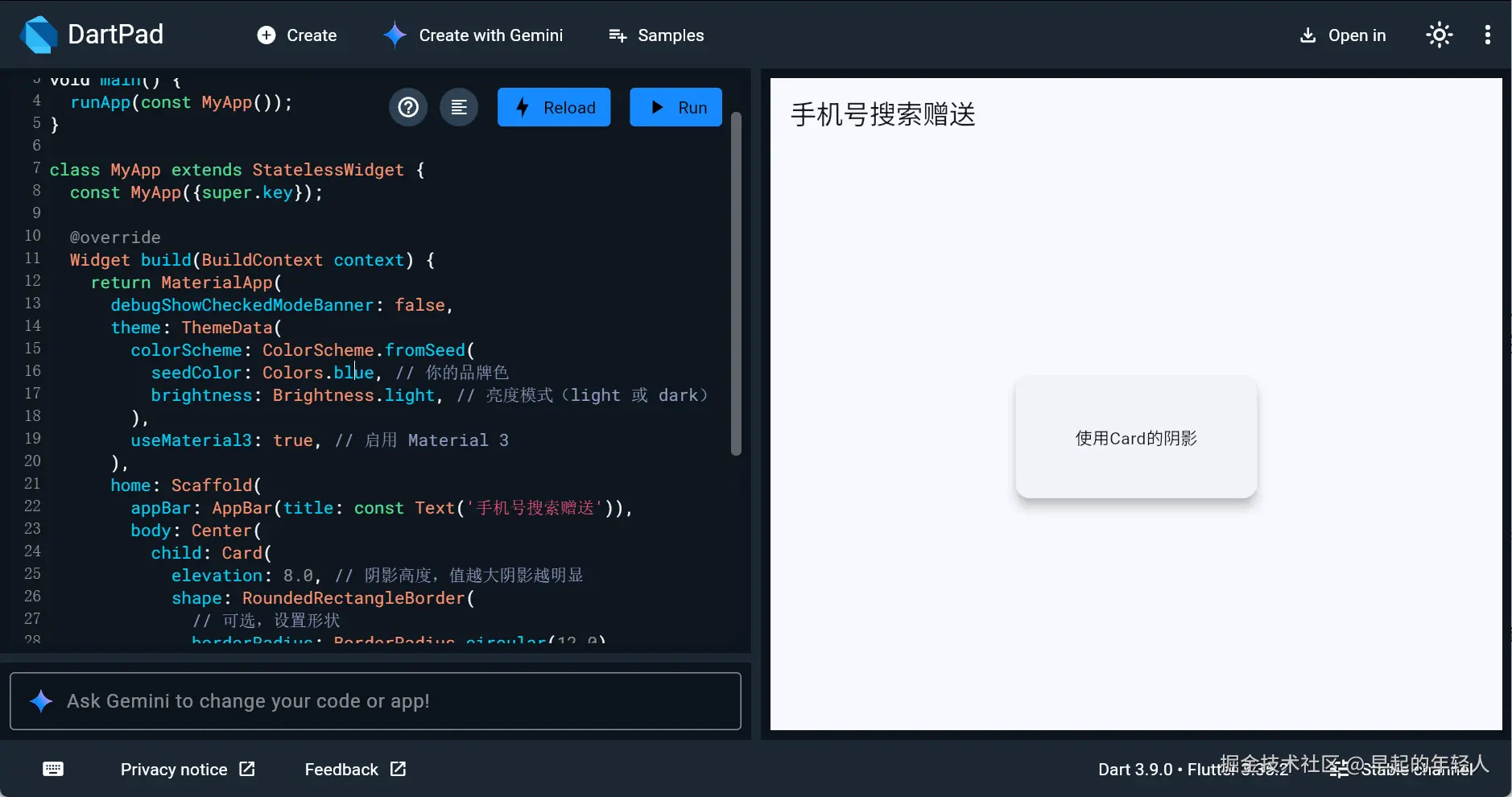Format the Dart code using format icon

[x=458, y=106]
